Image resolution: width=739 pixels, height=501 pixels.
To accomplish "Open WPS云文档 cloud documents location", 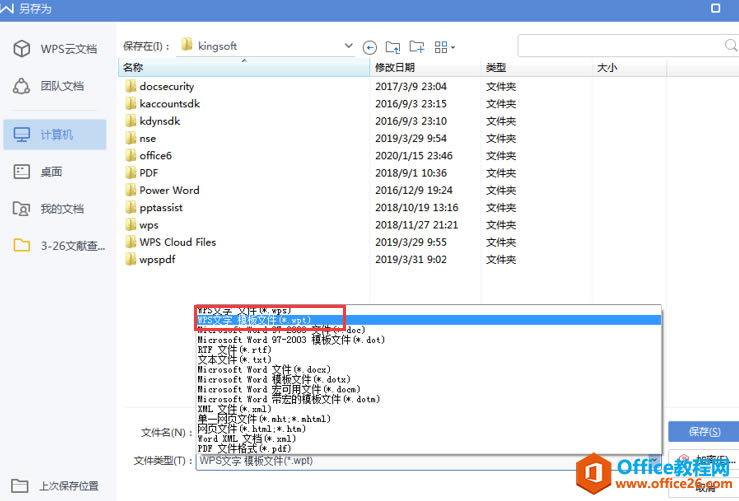I will pyautogui.click(x=55, y=49).
